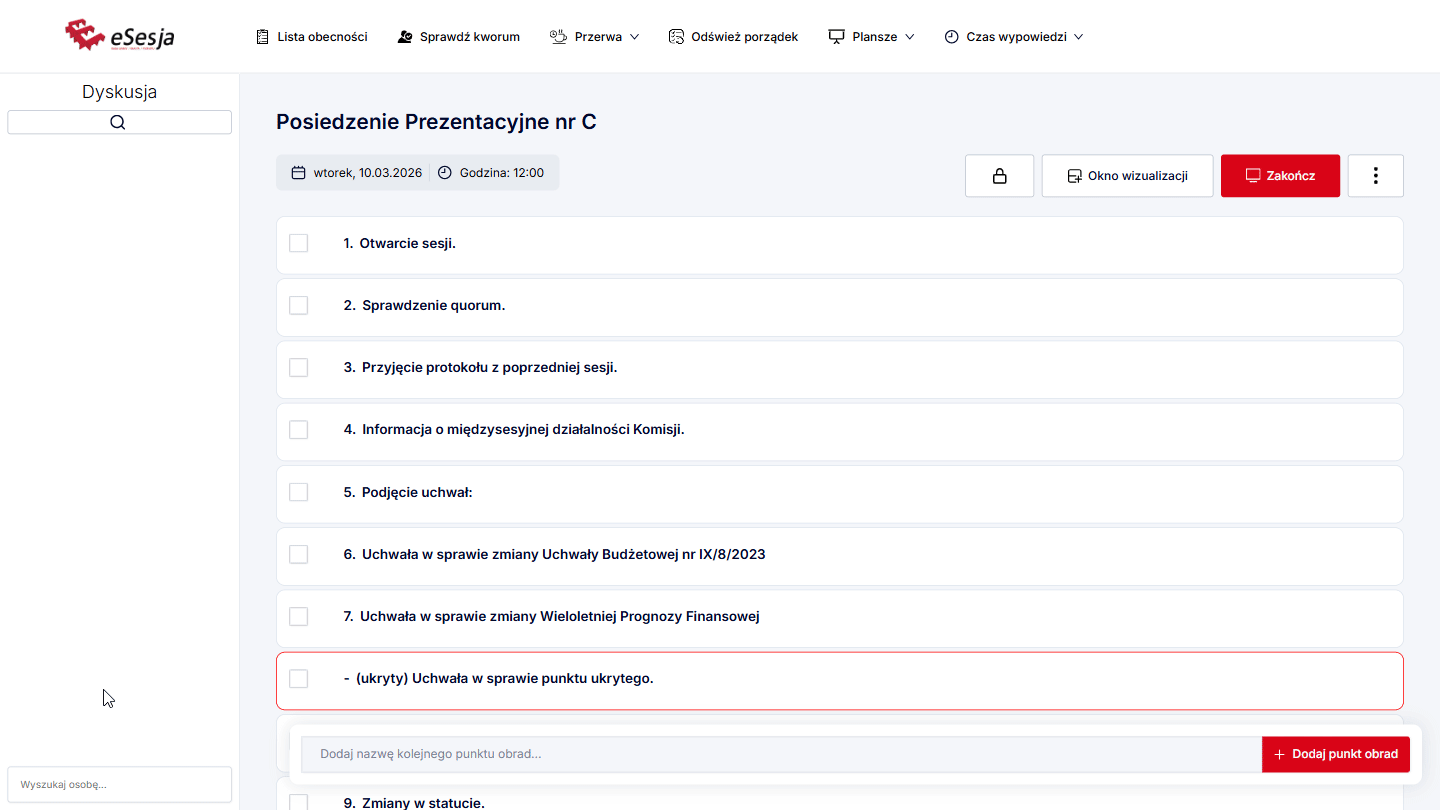Click the Lista obecności clipboard icon
Screen dimensions: 1440x810
pos(263,37)
